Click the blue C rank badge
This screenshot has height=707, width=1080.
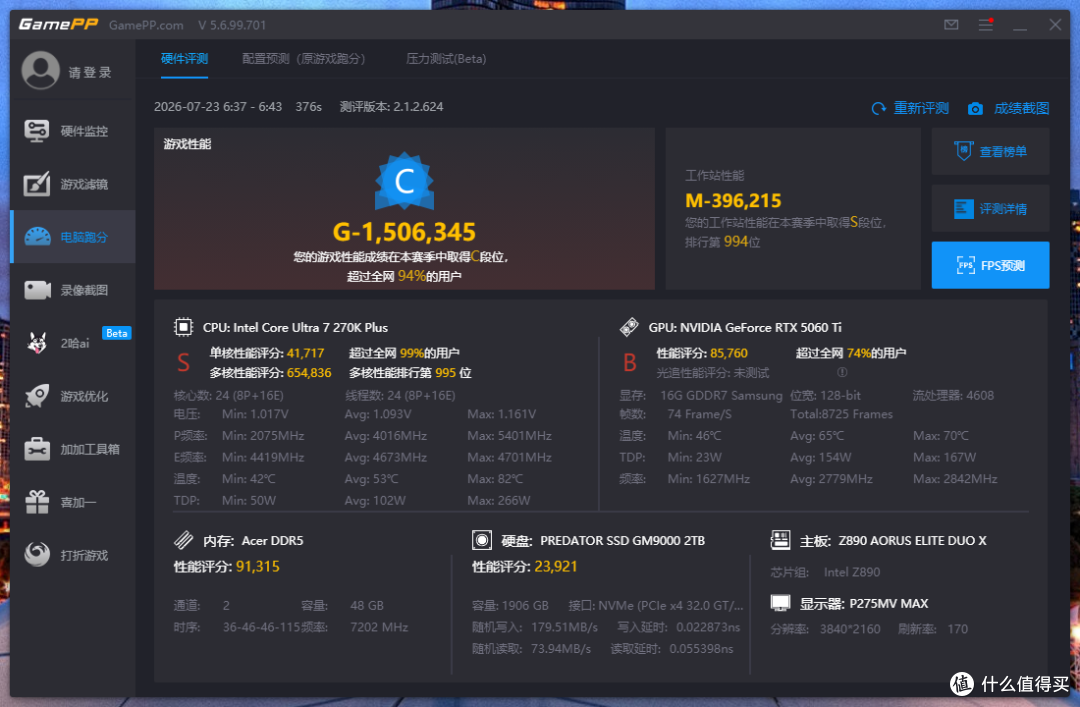pos(404,182)
